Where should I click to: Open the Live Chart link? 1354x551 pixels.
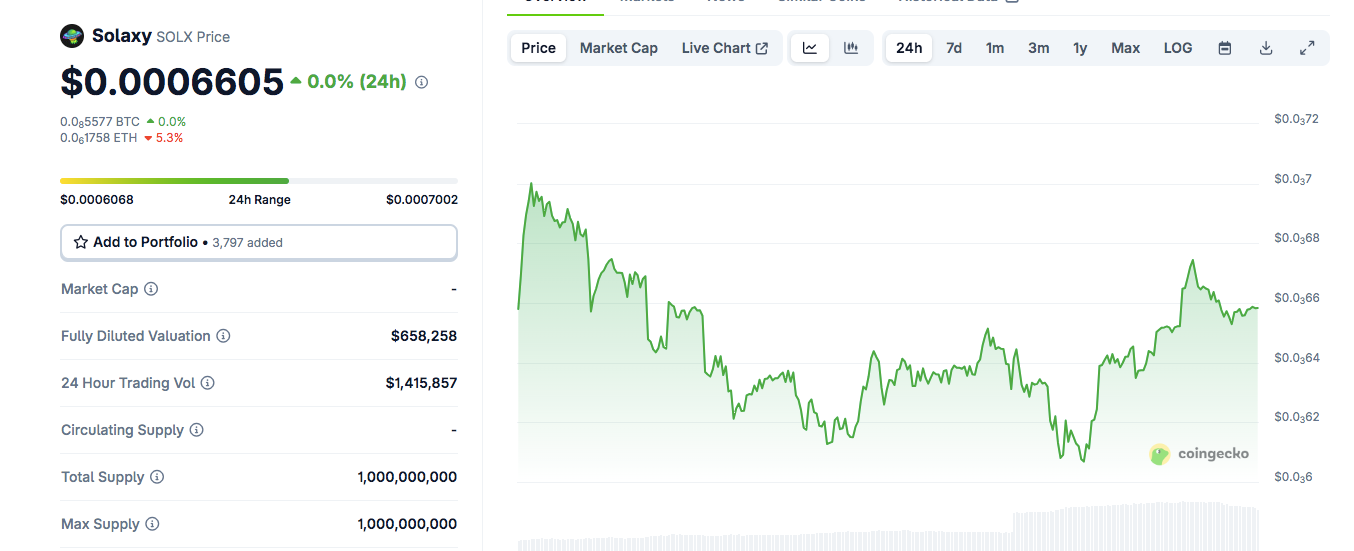click(x=725, y=48)
